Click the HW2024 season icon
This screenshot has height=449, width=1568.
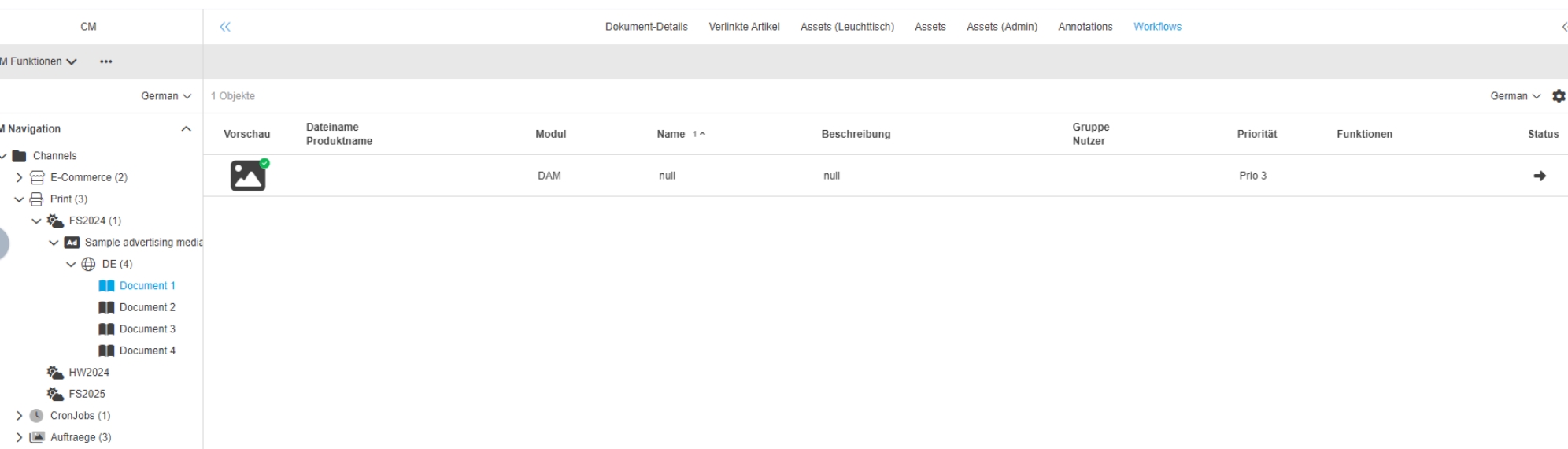click(54, 372)
